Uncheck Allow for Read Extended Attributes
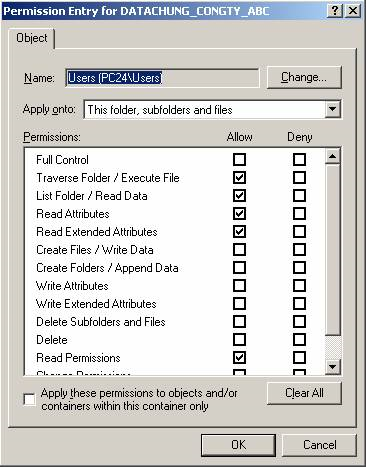 coord(239,232)
